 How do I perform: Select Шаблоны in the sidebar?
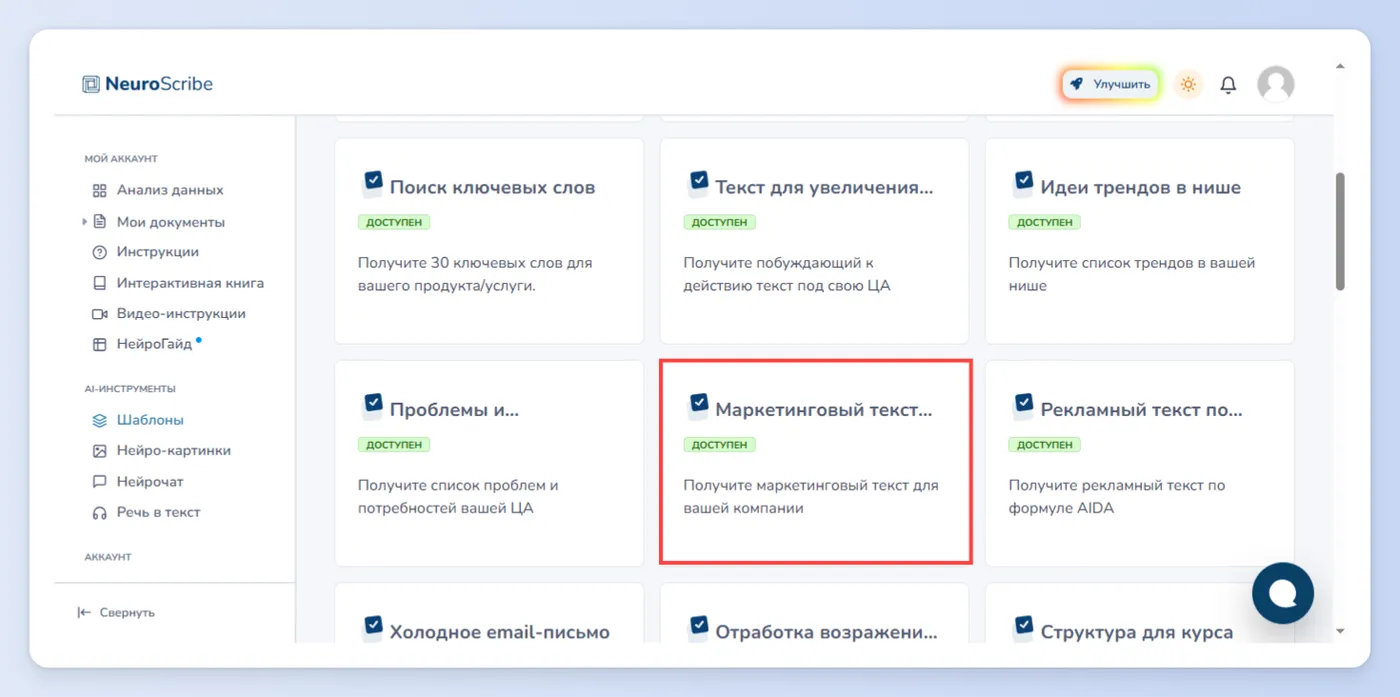[150, 420]
